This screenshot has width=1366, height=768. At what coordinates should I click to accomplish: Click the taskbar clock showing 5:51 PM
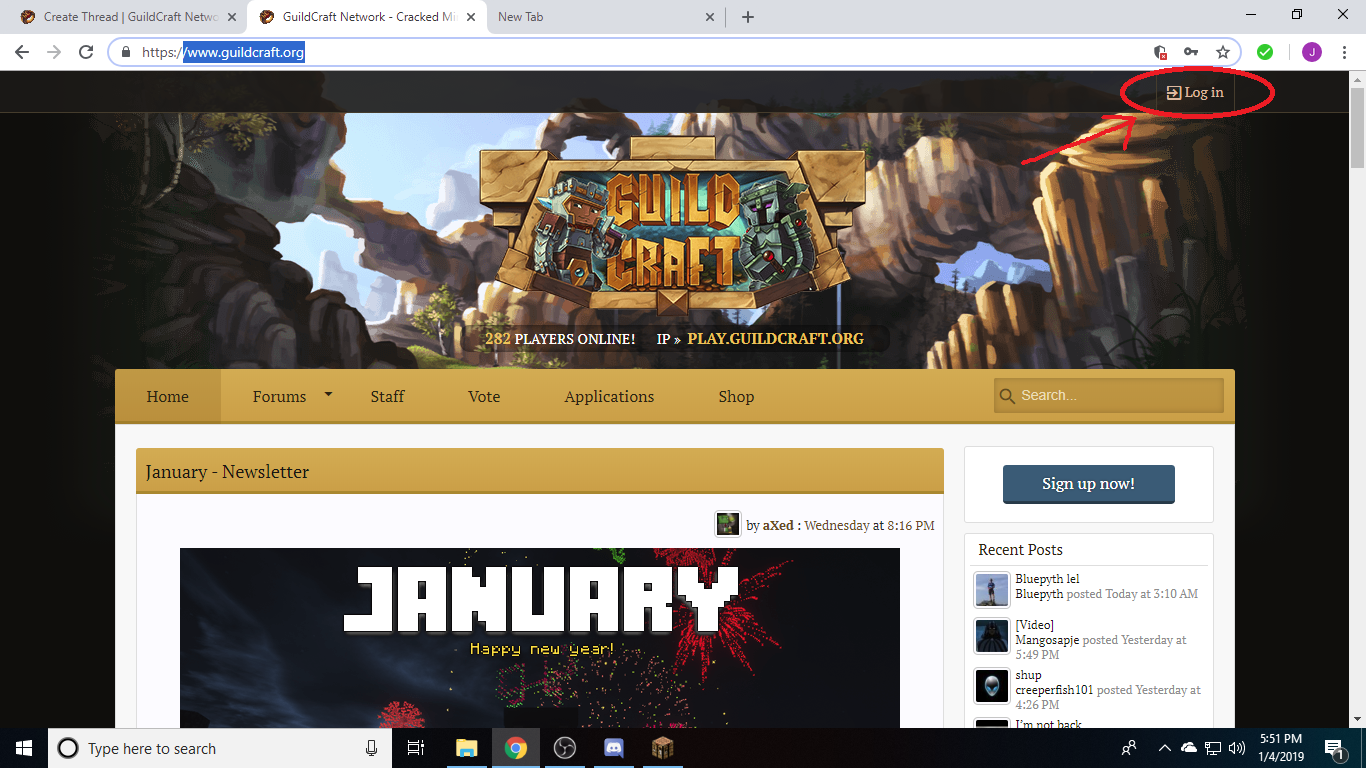(1279, 748)
